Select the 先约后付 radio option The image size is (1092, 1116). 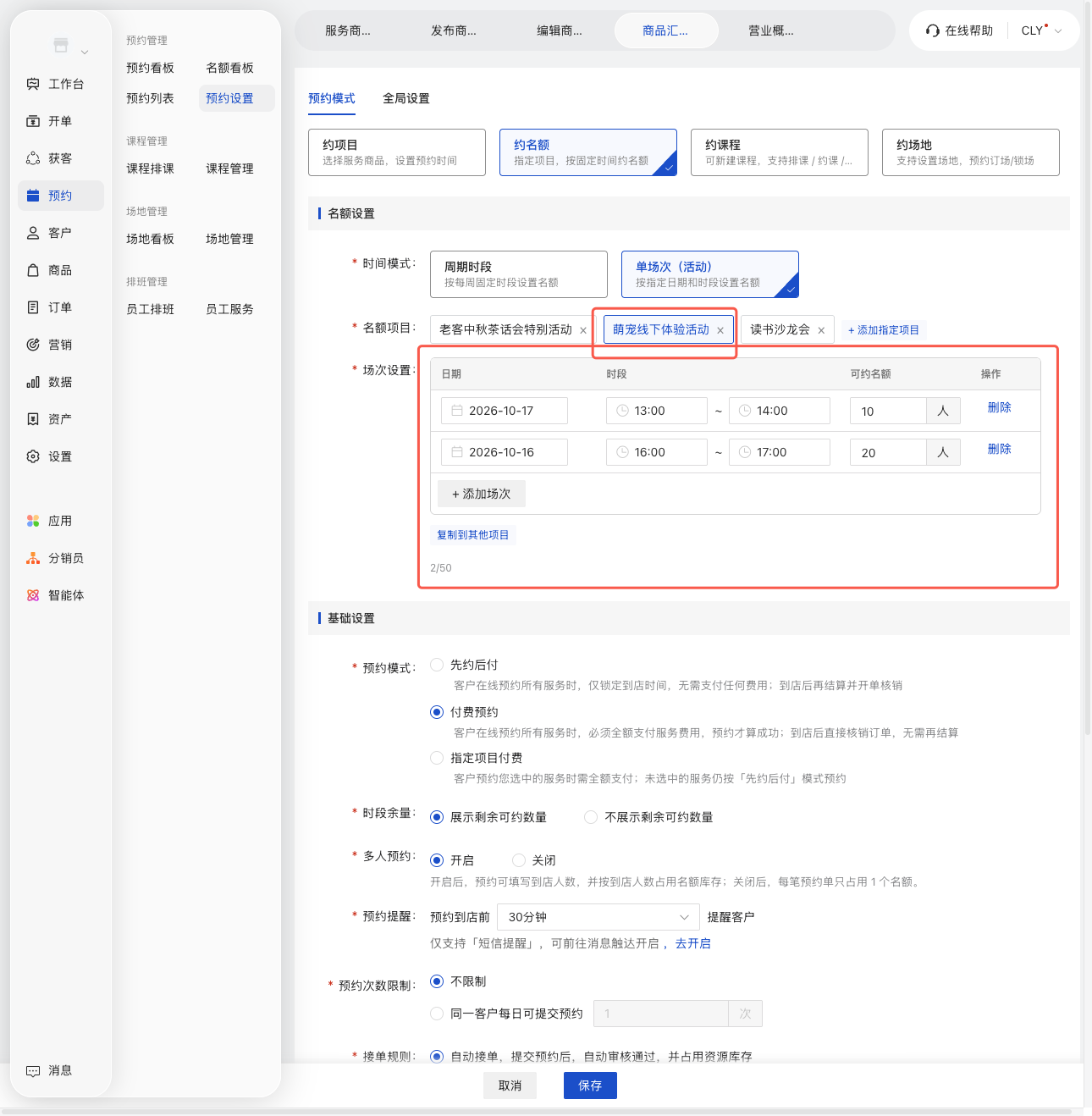click(x=437, y=665)
